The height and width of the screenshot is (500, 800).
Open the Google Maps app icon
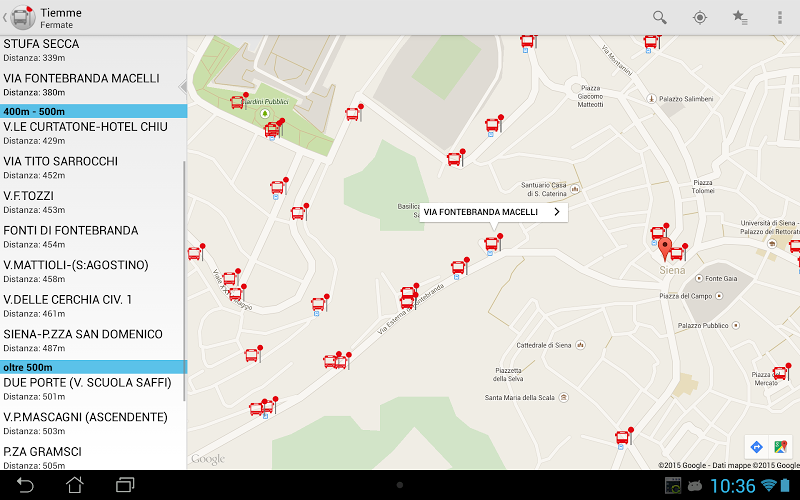[780, 447]
